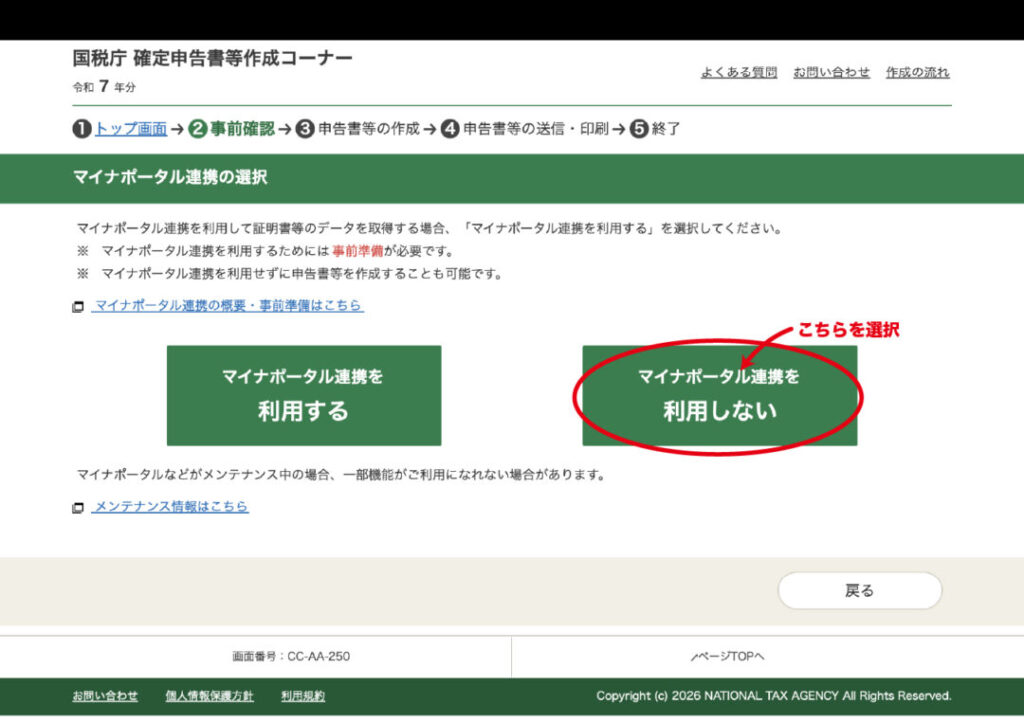Open 利用規約 in the footer
1024x722 pixels.
302,696
